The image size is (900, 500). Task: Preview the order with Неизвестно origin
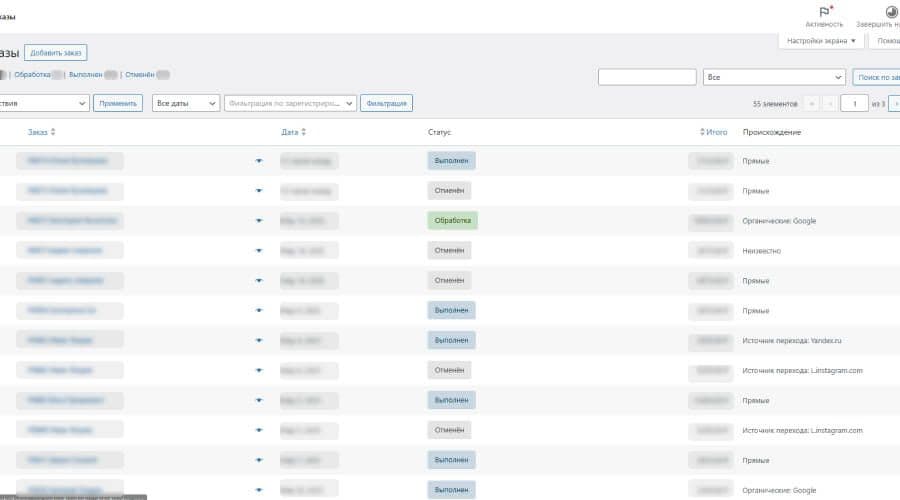259,251
